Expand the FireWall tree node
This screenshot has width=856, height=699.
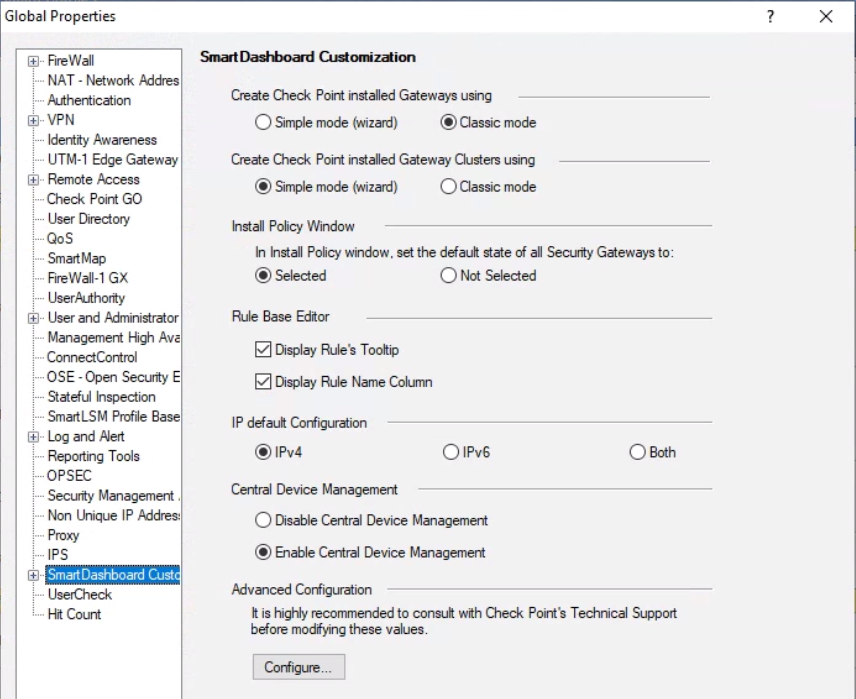33,61
